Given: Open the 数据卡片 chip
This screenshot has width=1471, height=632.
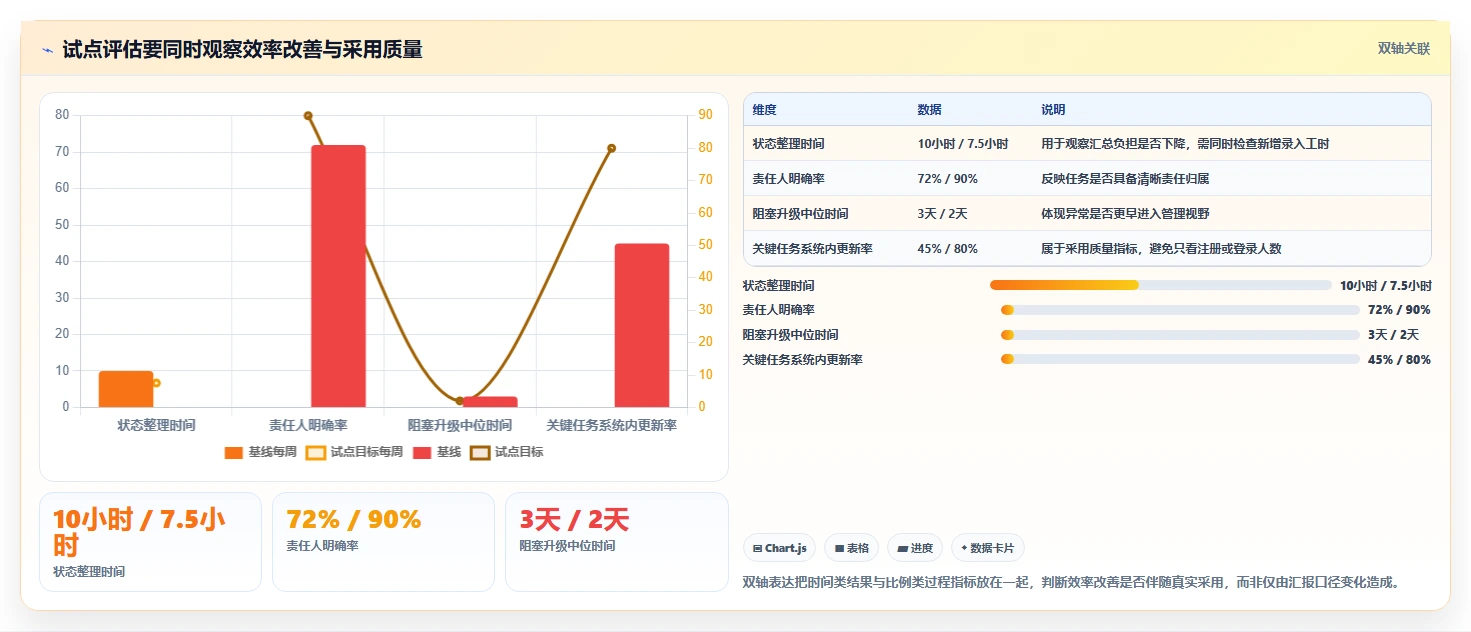Looking at the screenshot, I should 988,548.
